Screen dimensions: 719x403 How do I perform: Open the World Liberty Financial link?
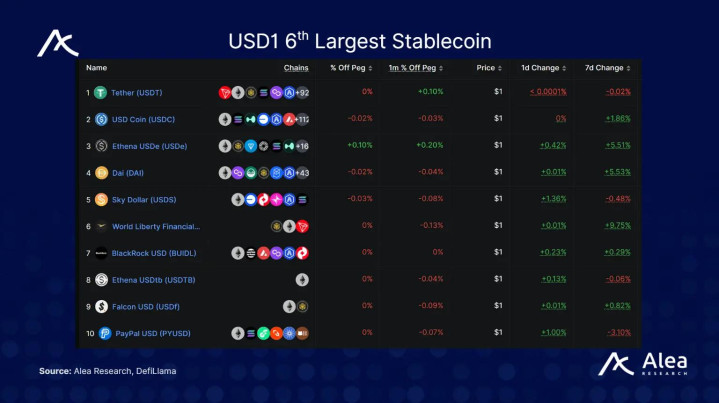click(x=156, y=226)
